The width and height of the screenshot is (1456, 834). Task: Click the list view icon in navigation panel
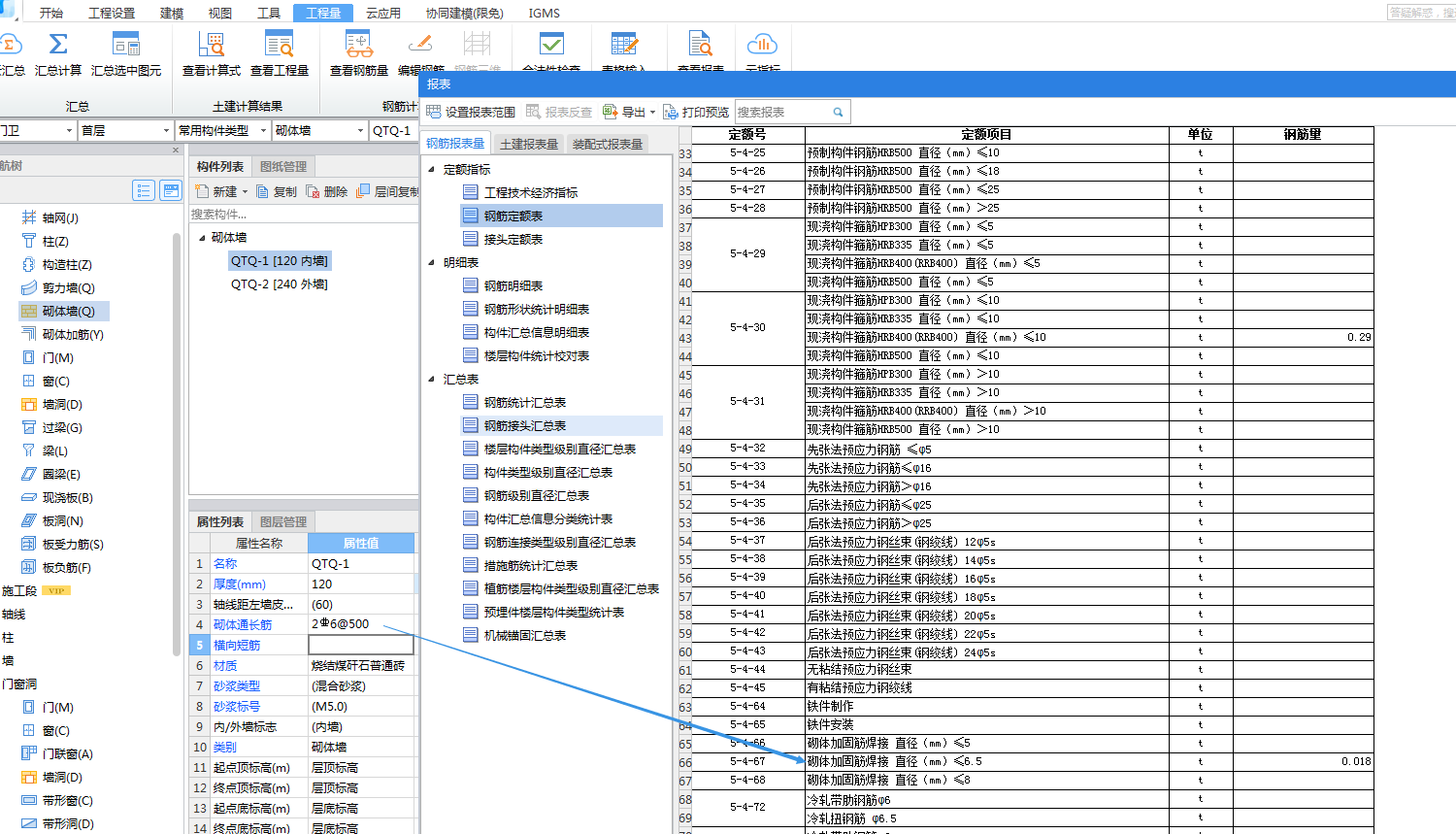coord(144,190)
